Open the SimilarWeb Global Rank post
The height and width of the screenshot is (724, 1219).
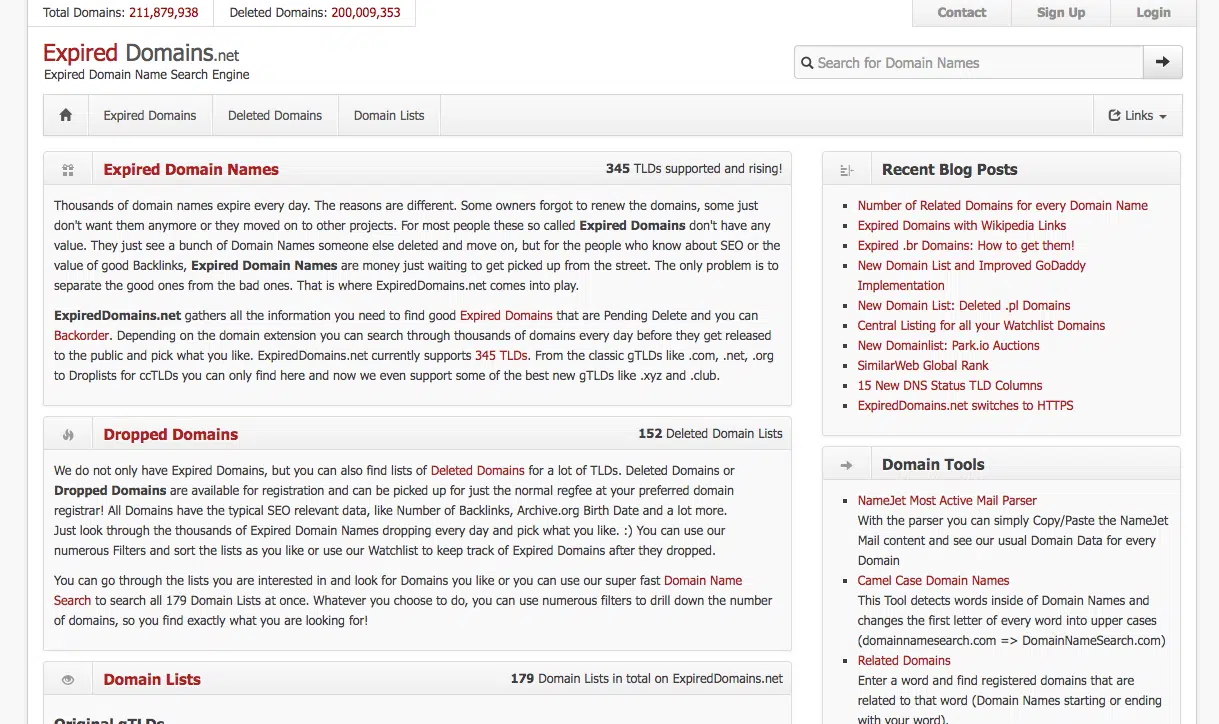pyautogui.click(x=923, y=365)
